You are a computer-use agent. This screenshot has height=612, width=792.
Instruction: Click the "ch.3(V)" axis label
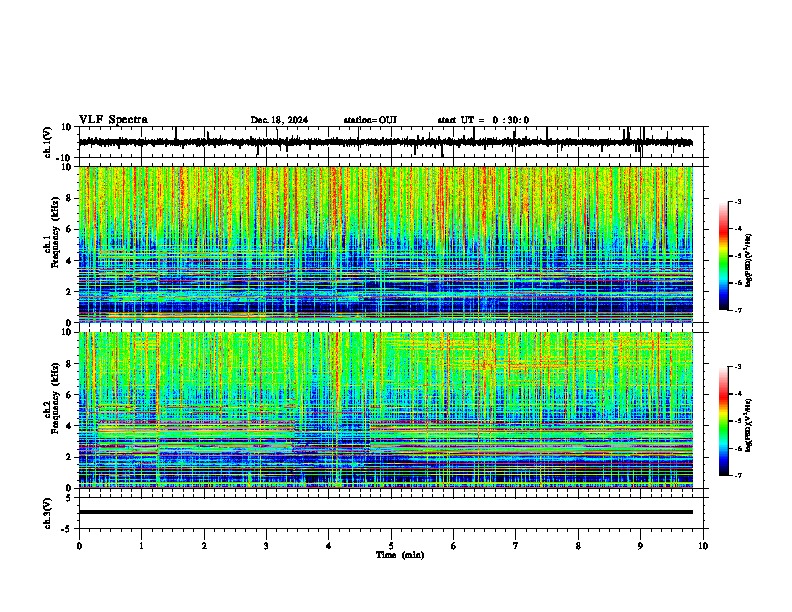pos(48,514)
